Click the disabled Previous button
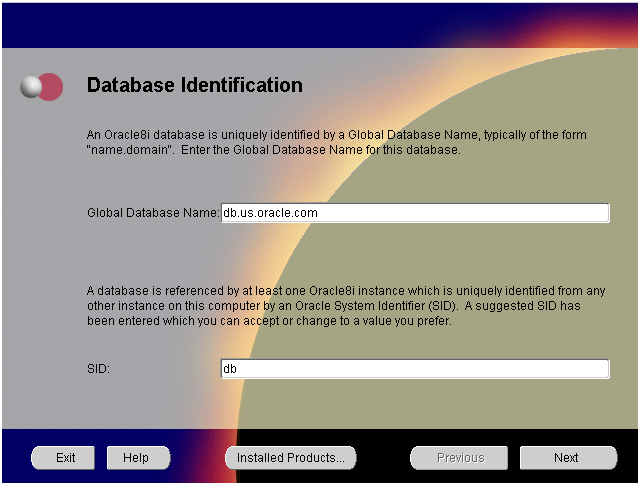 pyautogui.click(x=459, y=458)
